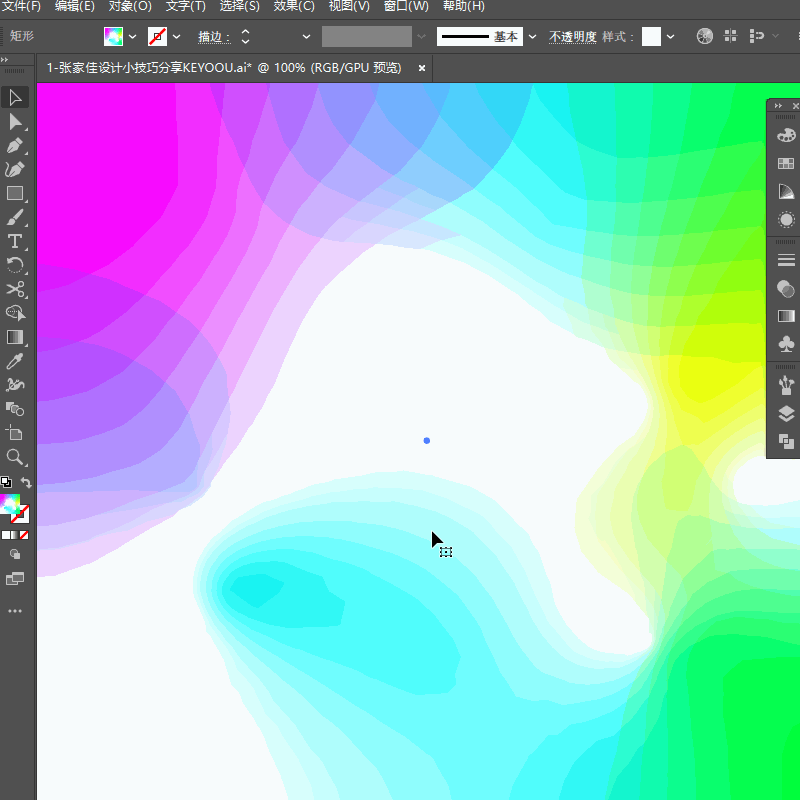800x800 pixels.
Task: Set color mode with the solid color box
Action: coord(6,535)
